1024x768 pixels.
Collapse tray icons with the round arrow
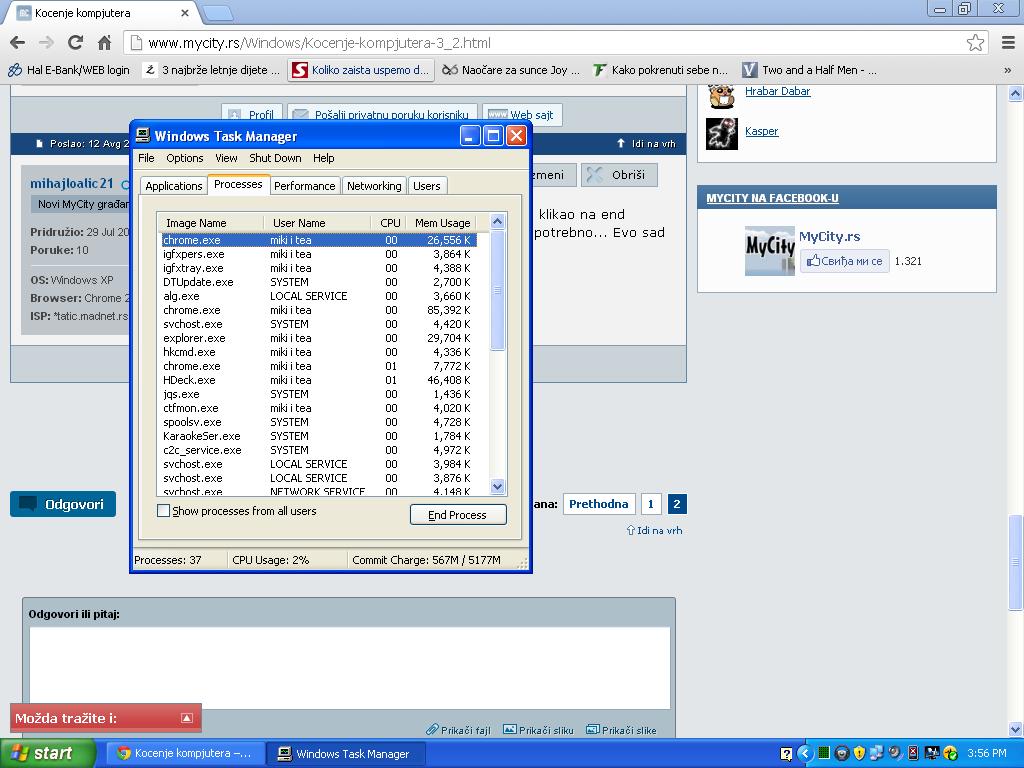pos(805,754)
